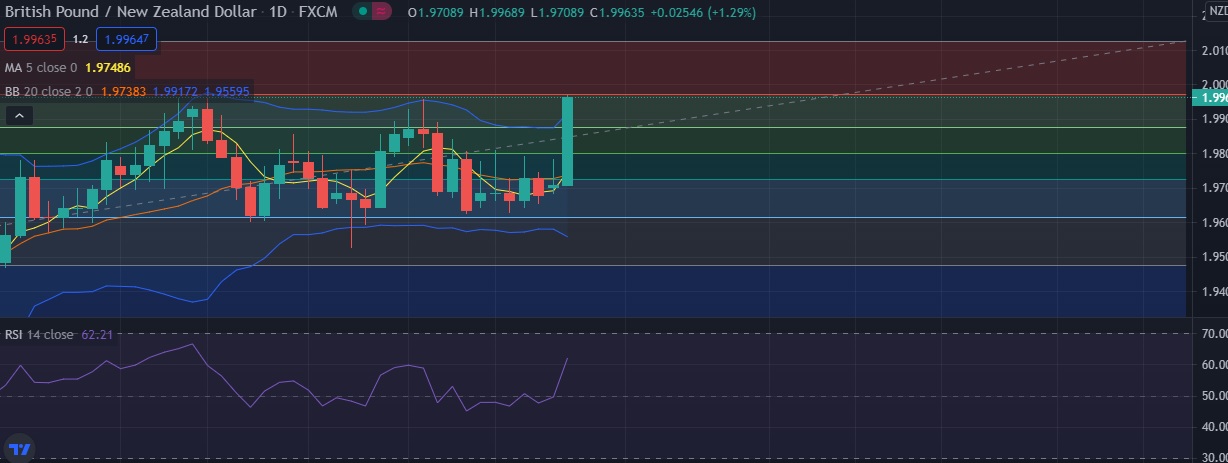The height and width of the screenshot is (463, 1228).
Task: Click the RSI value 62.21
Action: point(97,334)
